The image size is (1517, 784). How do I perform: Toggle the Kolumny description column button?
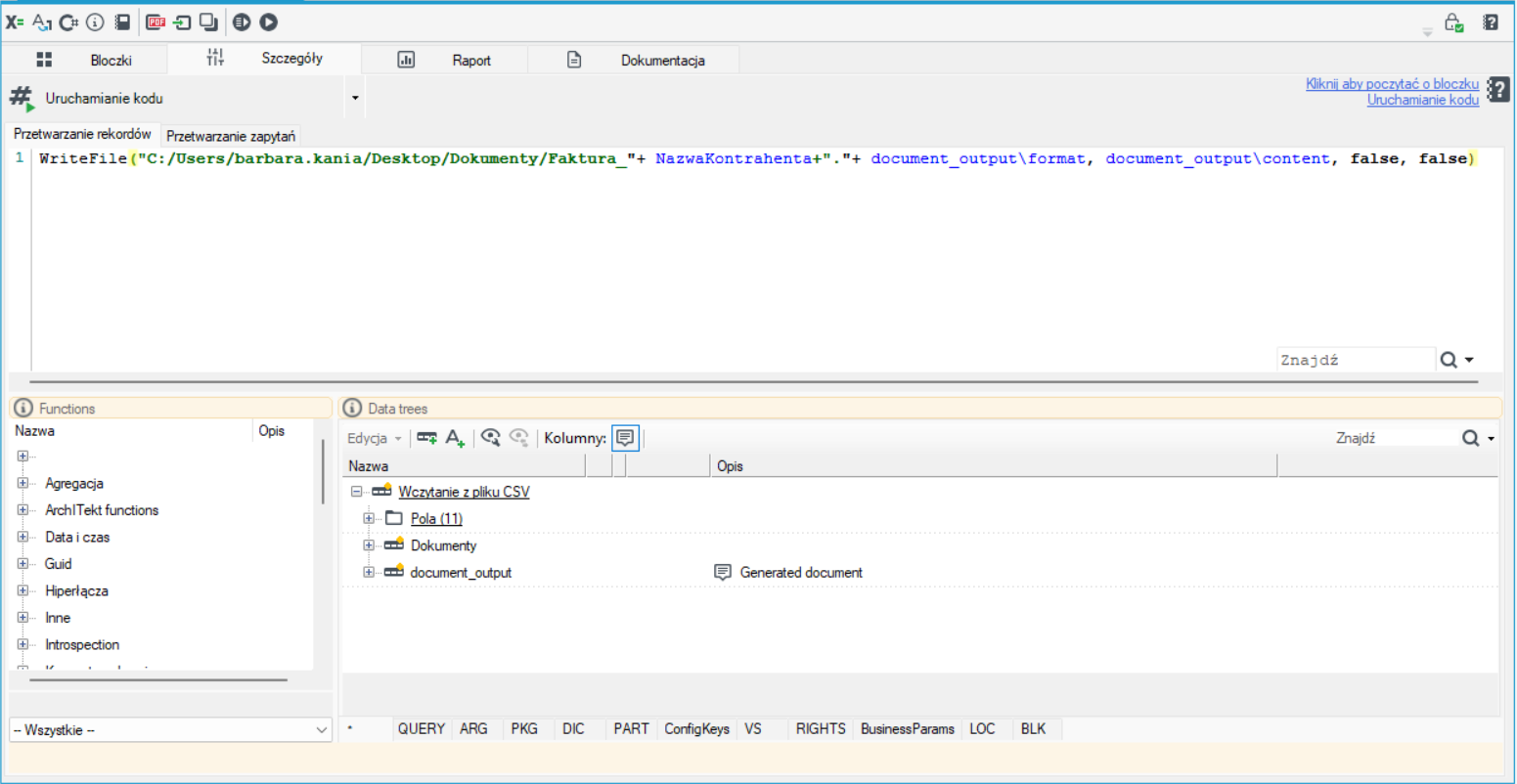625,438
